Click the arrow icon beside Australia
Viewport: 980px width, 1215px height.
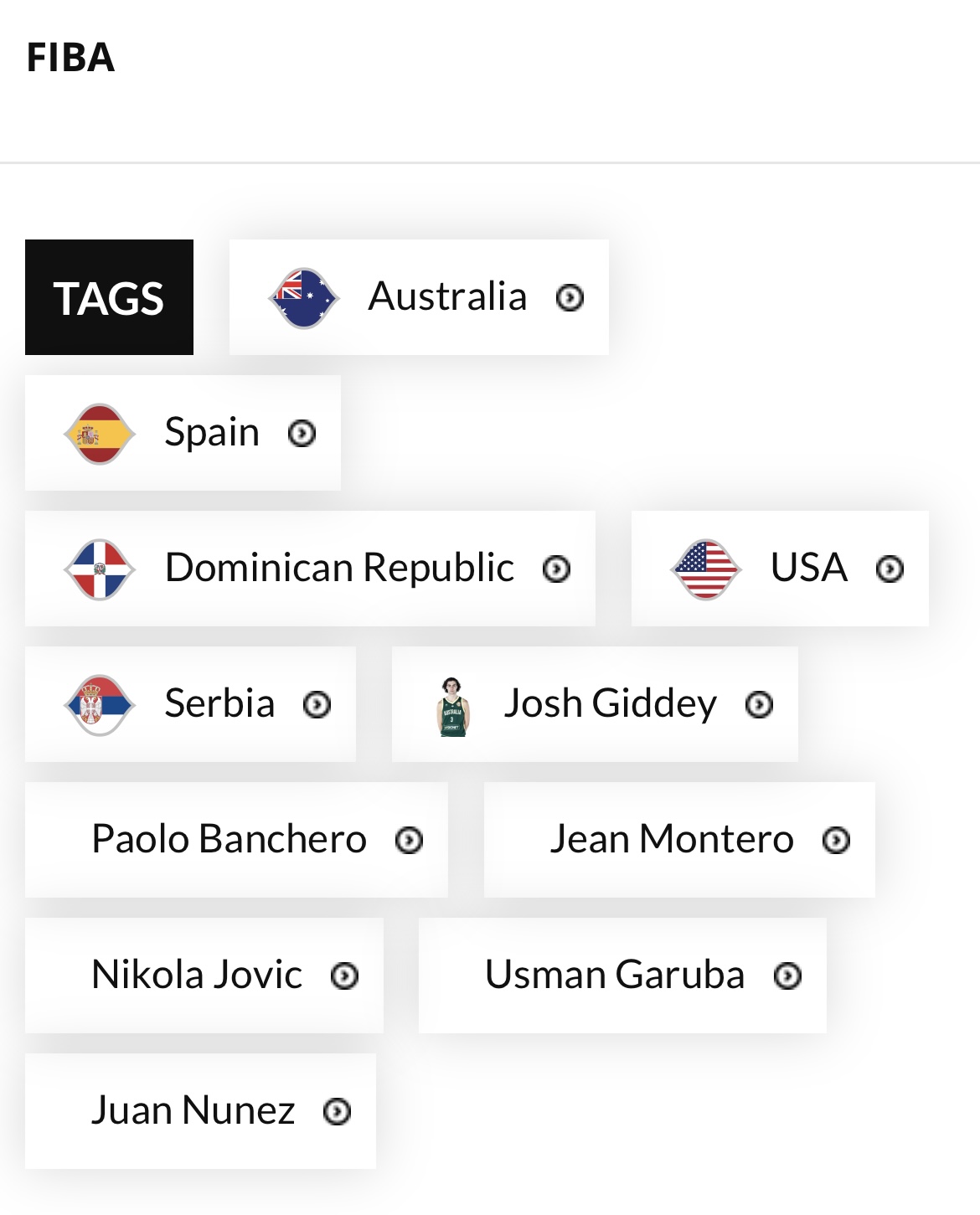[x=570, y=298]
